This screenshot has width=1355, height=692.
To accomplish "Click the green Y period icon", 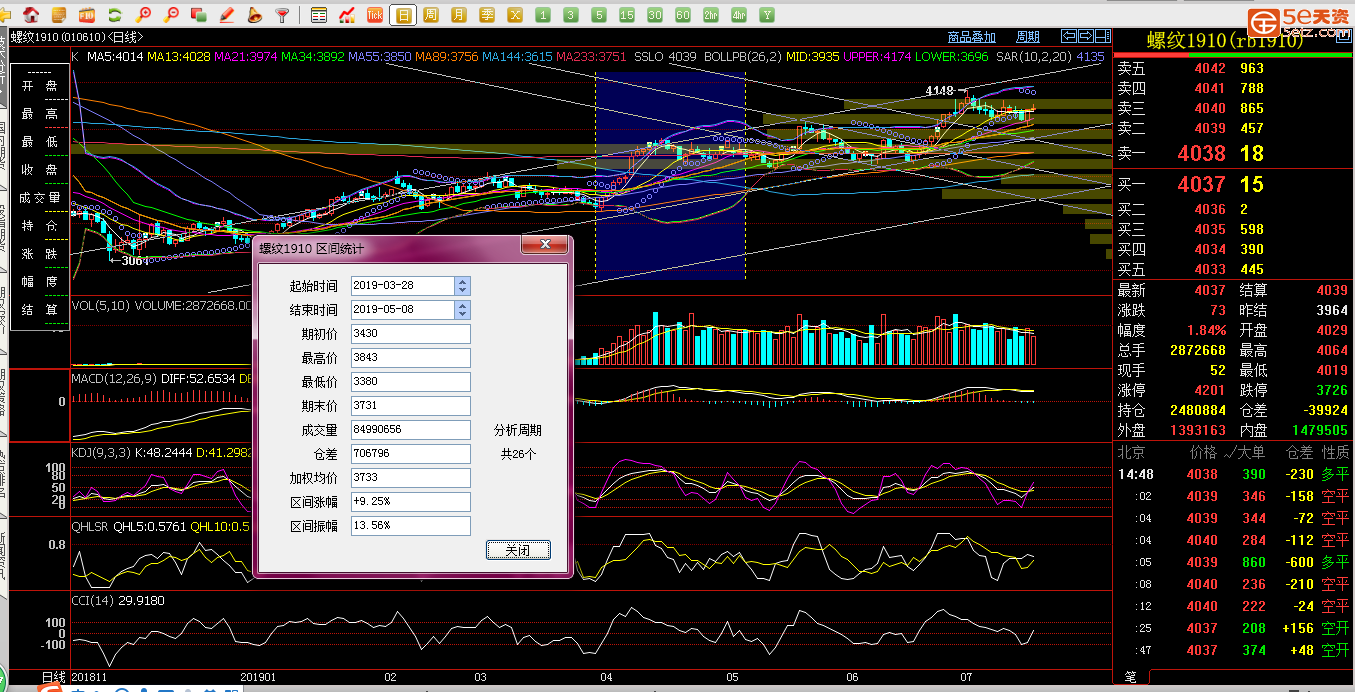I will point(767,15).
